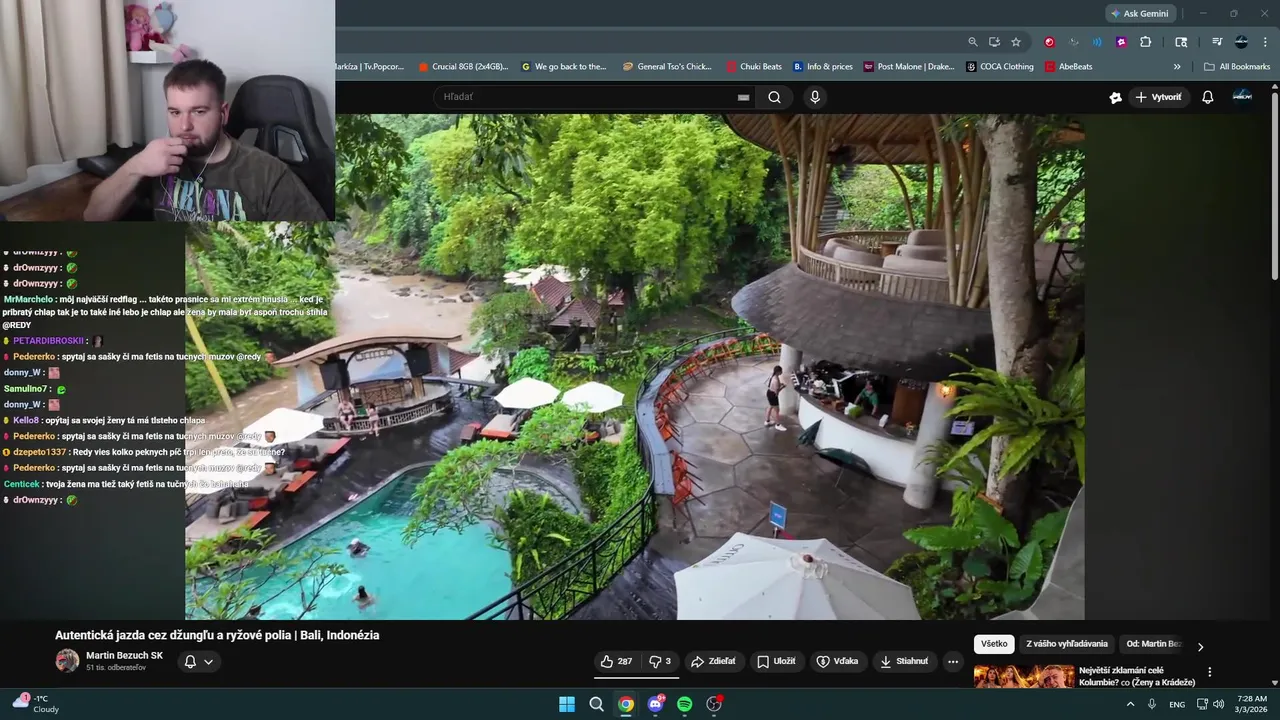Image resolution: width=1280 pixels, height=720 pixels.
Task: Like the video with thumbs up
Action: tap(616, 661)
